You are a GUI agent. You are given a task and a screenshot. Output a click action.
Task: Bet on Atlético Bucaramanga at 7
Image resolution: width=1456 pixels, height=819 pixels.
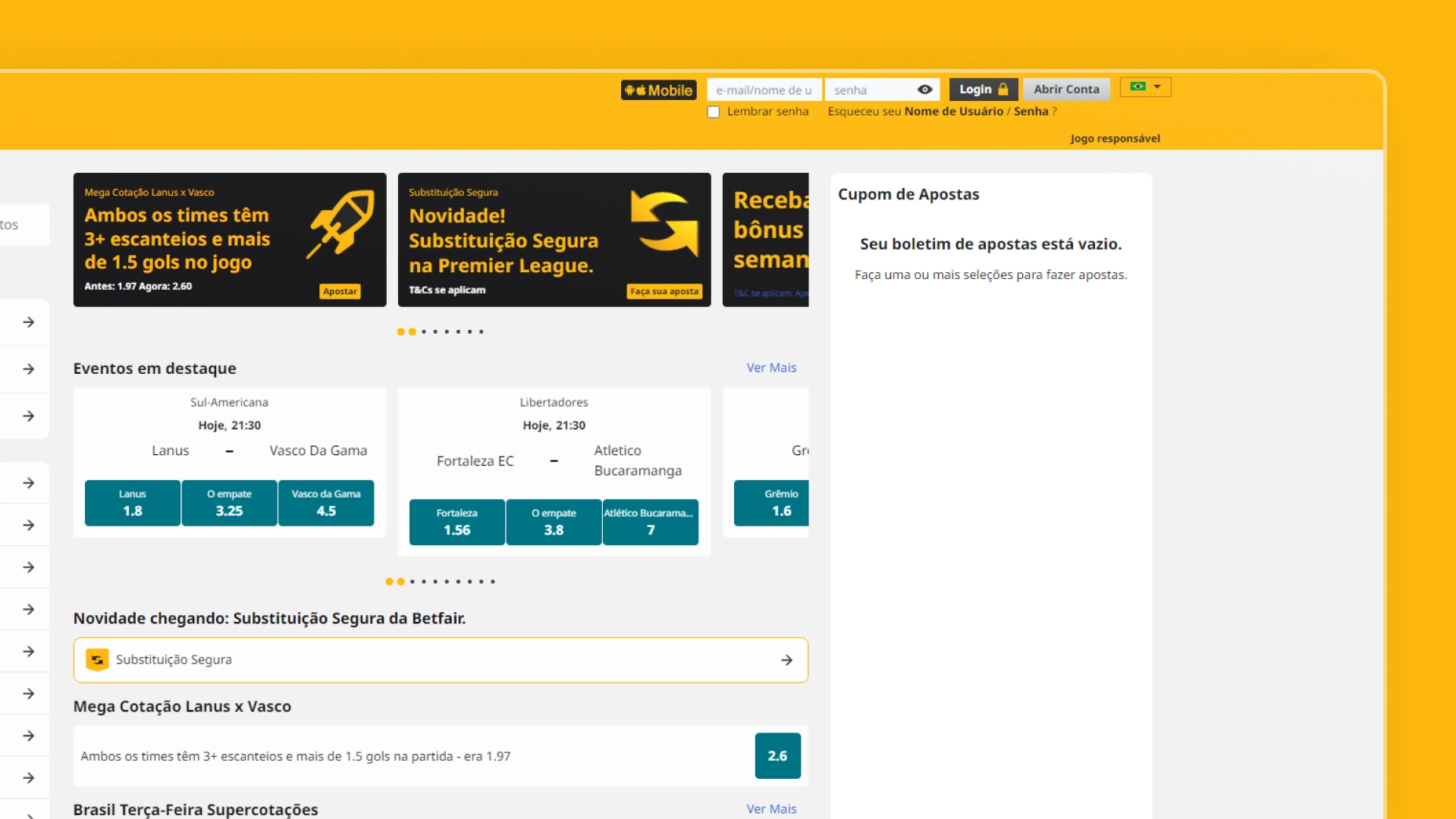click(651, 522)
